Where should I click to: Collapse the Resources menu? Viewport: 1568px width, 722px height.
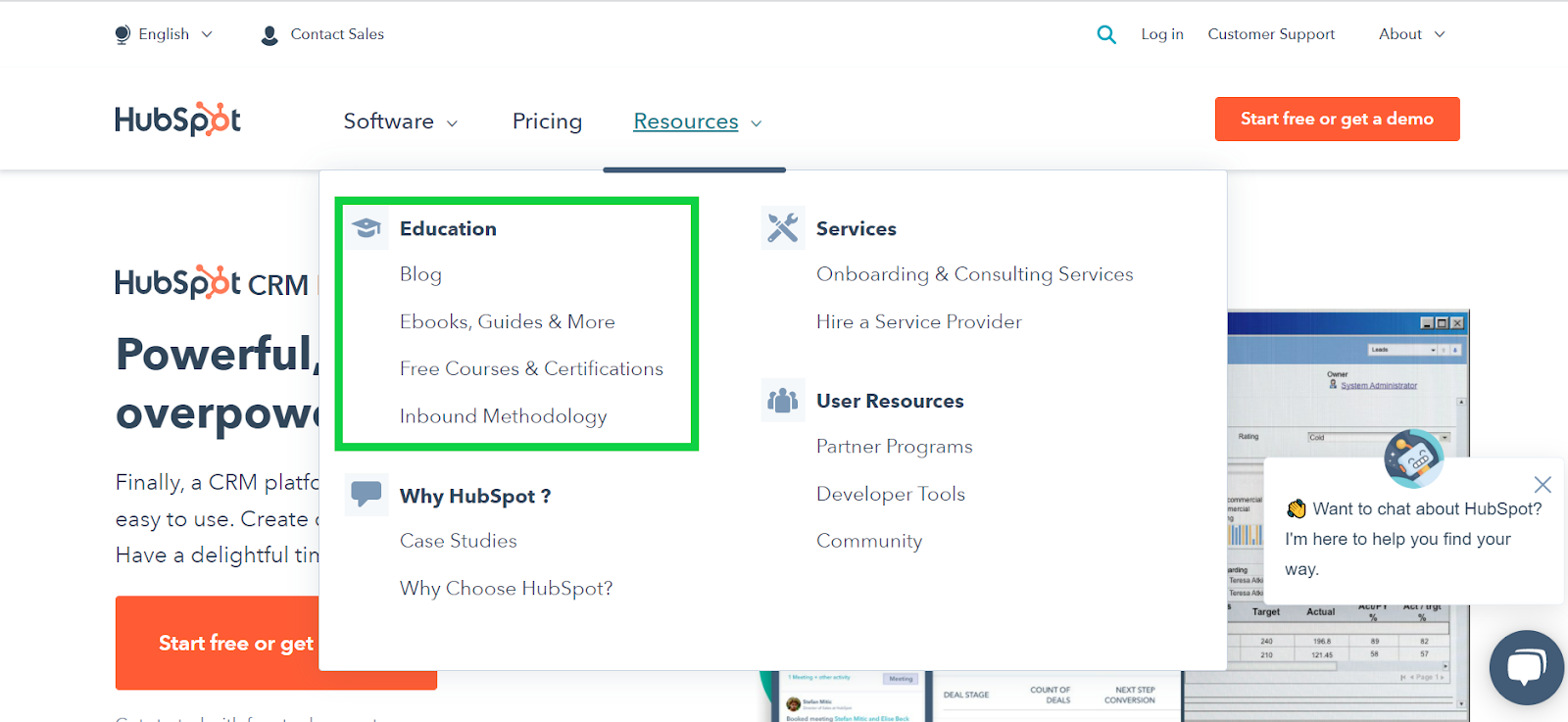[697, 121]
